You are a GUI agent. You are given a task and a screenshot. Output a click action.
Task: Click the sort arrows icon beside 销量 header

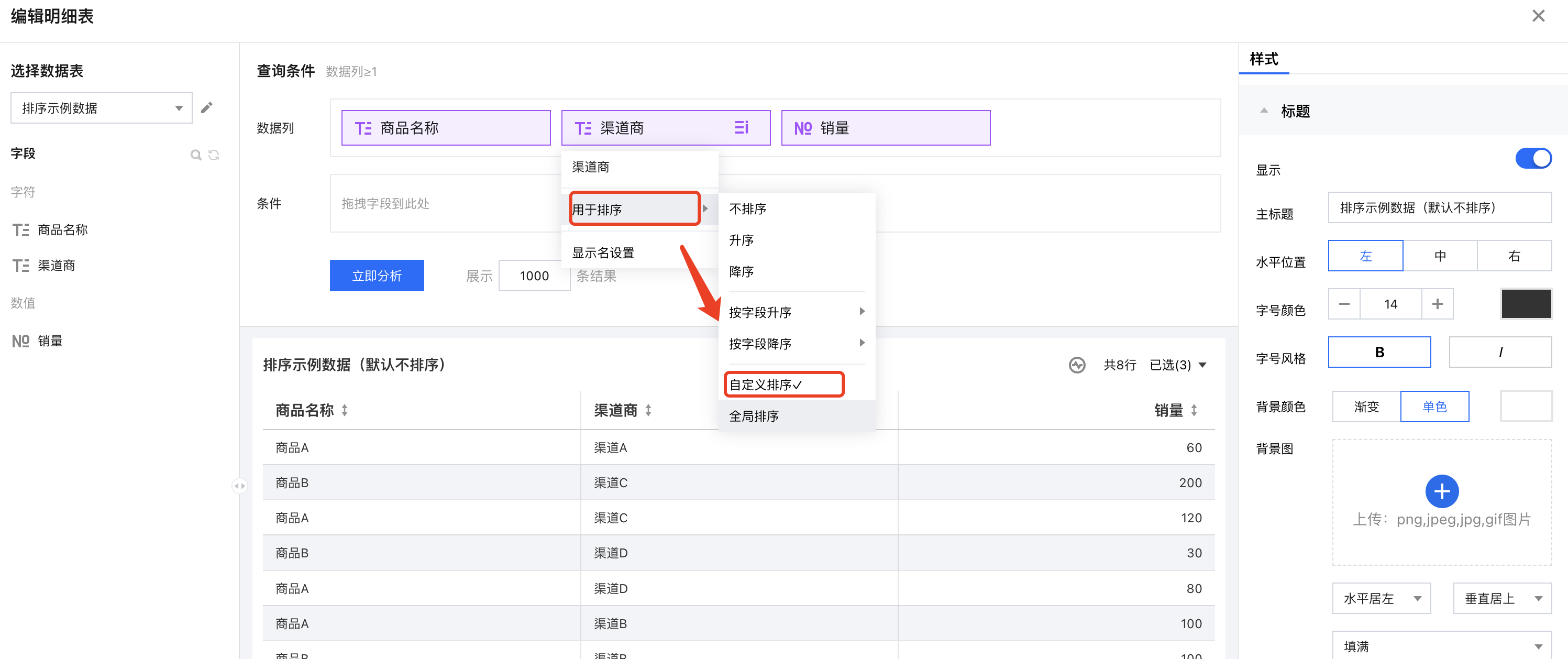(x=1194, y=410)
